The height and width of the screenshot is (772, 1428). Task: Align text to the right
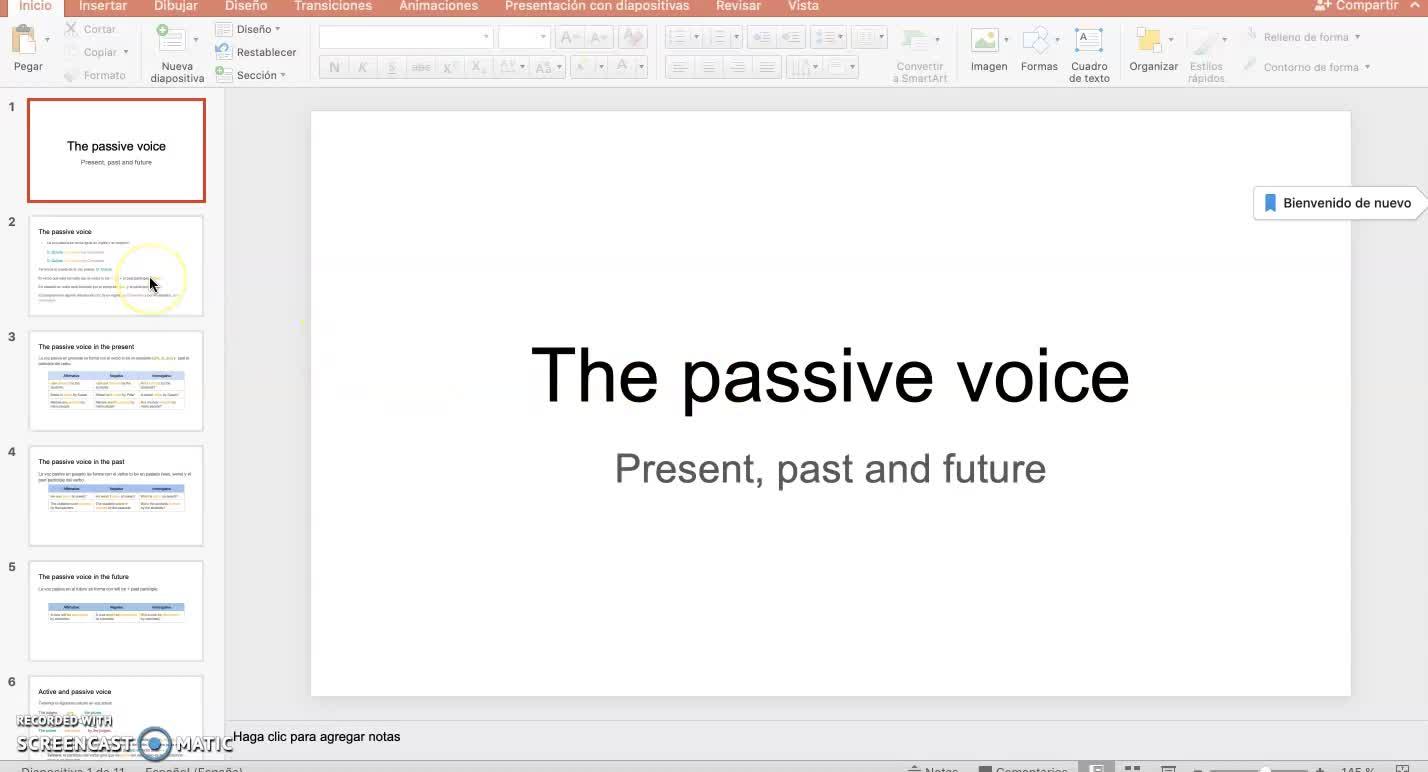click(738, 67)
